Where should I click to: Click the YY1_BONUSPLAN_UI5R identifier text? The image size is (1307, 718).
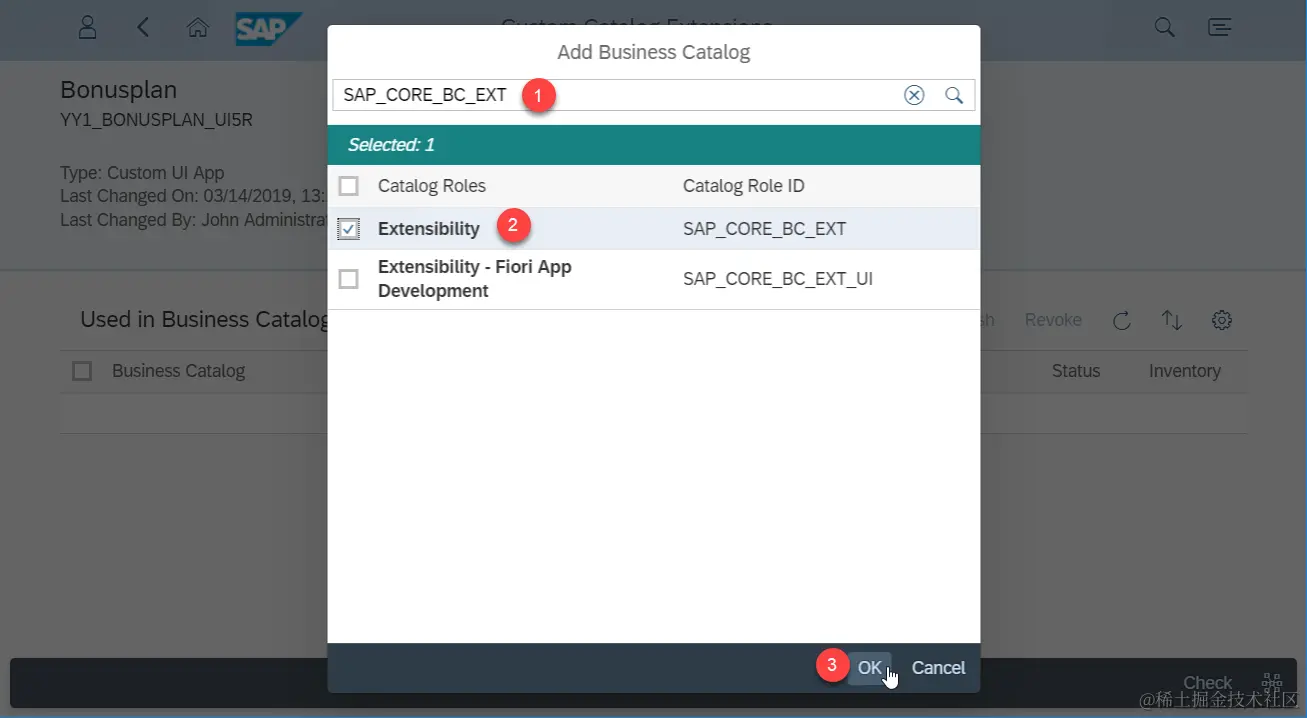click(x=156, y=120)
